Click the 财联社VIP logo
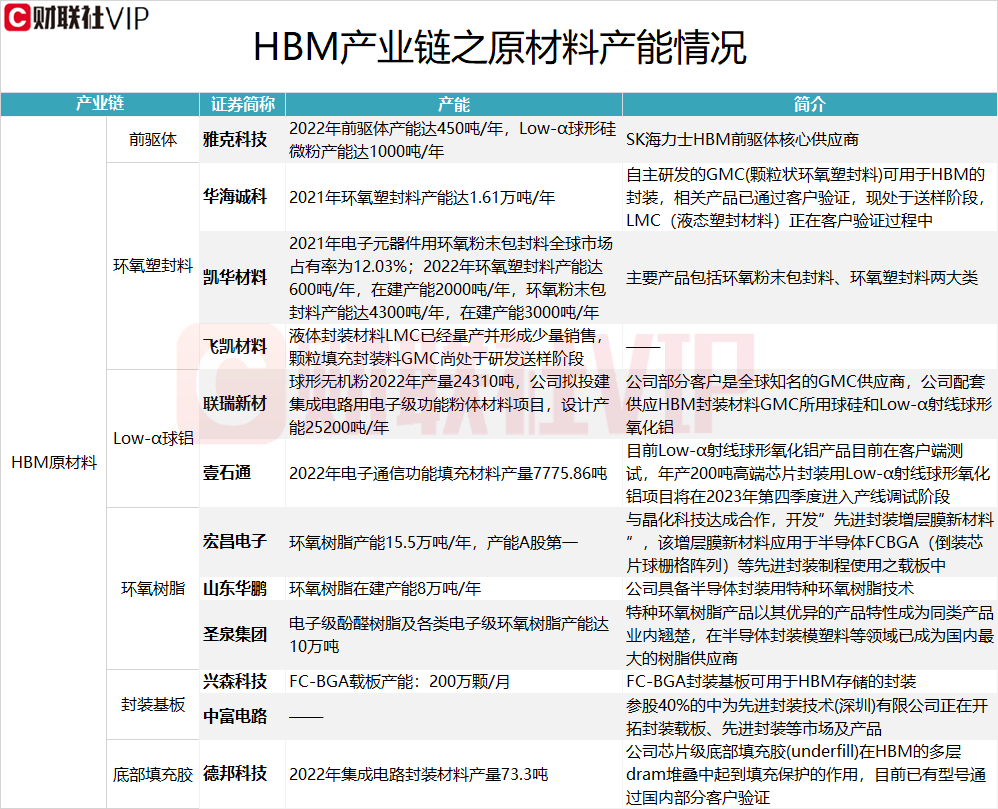The height and width of the screenshot is (809, 998). click(76, 17)
